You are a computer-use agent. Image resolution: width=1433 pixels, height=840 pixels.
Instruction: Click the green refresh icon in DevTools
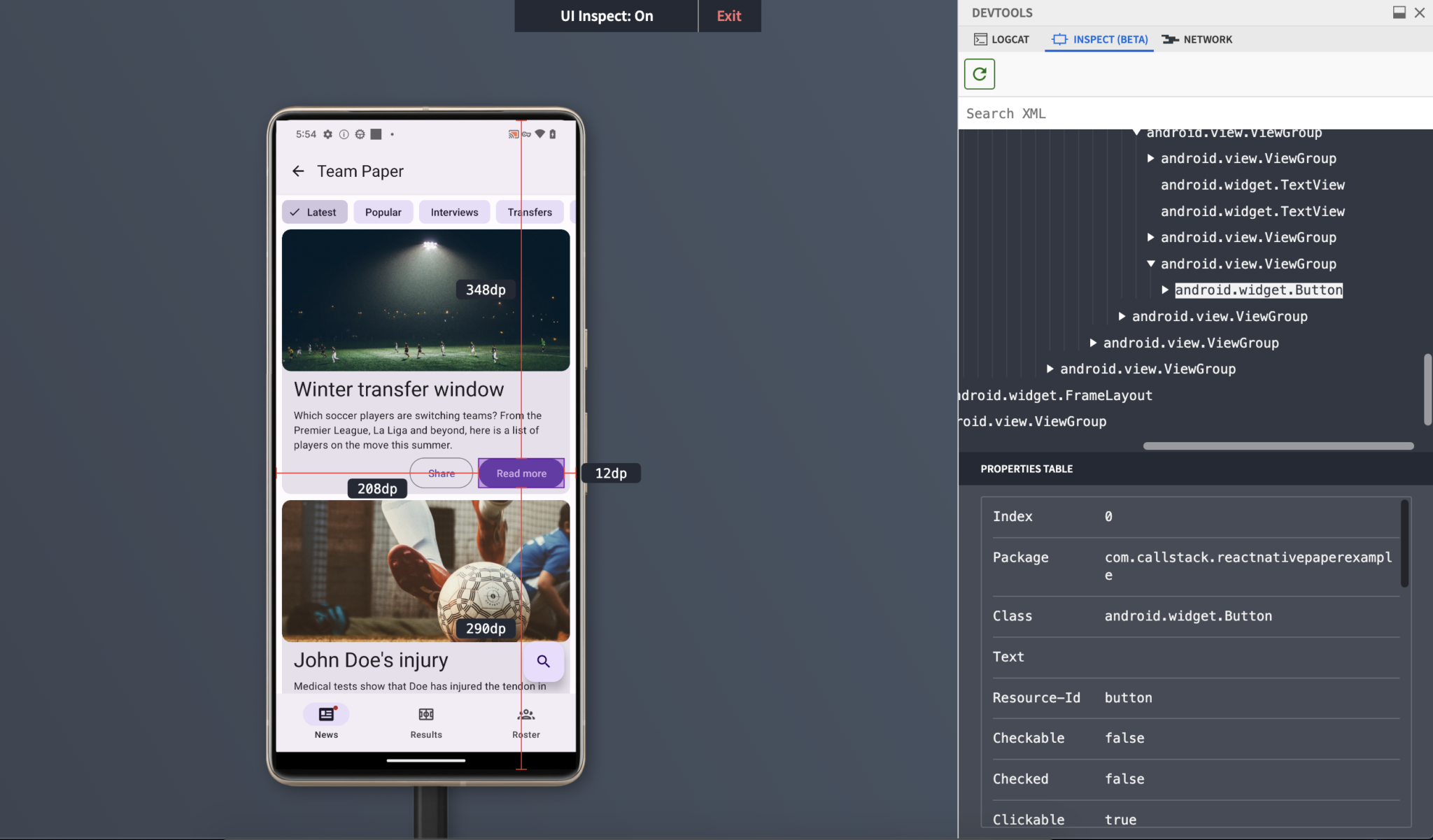tap(979, 73)
